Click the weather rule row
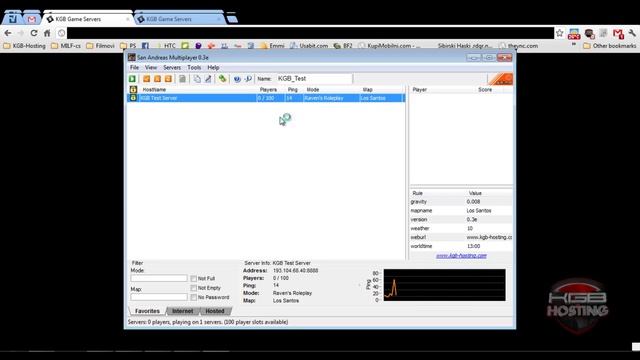 click(x=461, y=228)
